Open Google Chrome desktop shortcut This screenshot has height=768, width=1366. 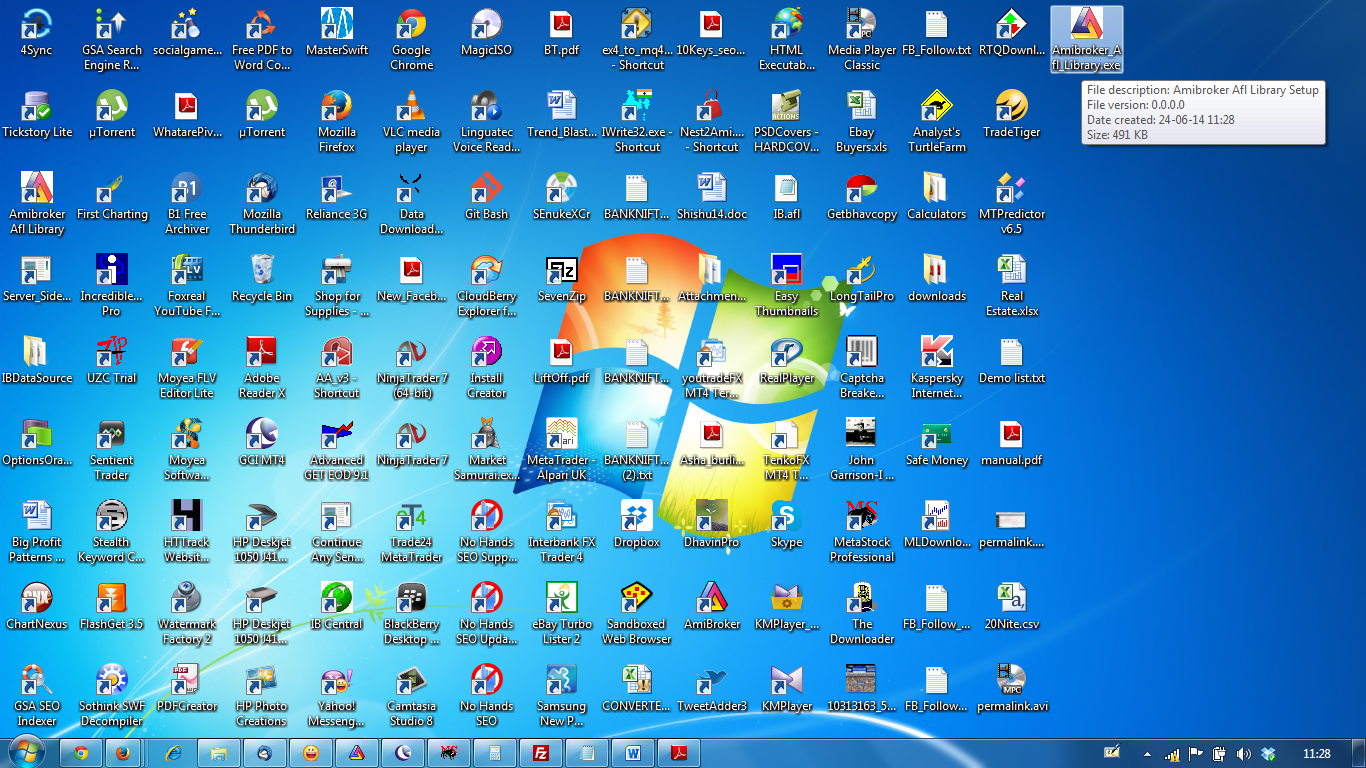pyautogui.click(x=412, y=40)
